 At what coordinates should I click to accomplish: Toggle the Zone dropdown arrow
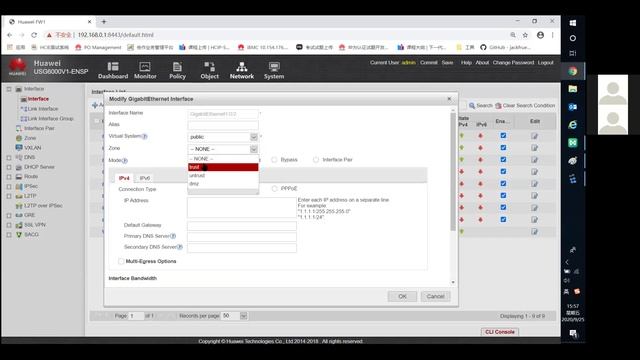pos(253,149)
